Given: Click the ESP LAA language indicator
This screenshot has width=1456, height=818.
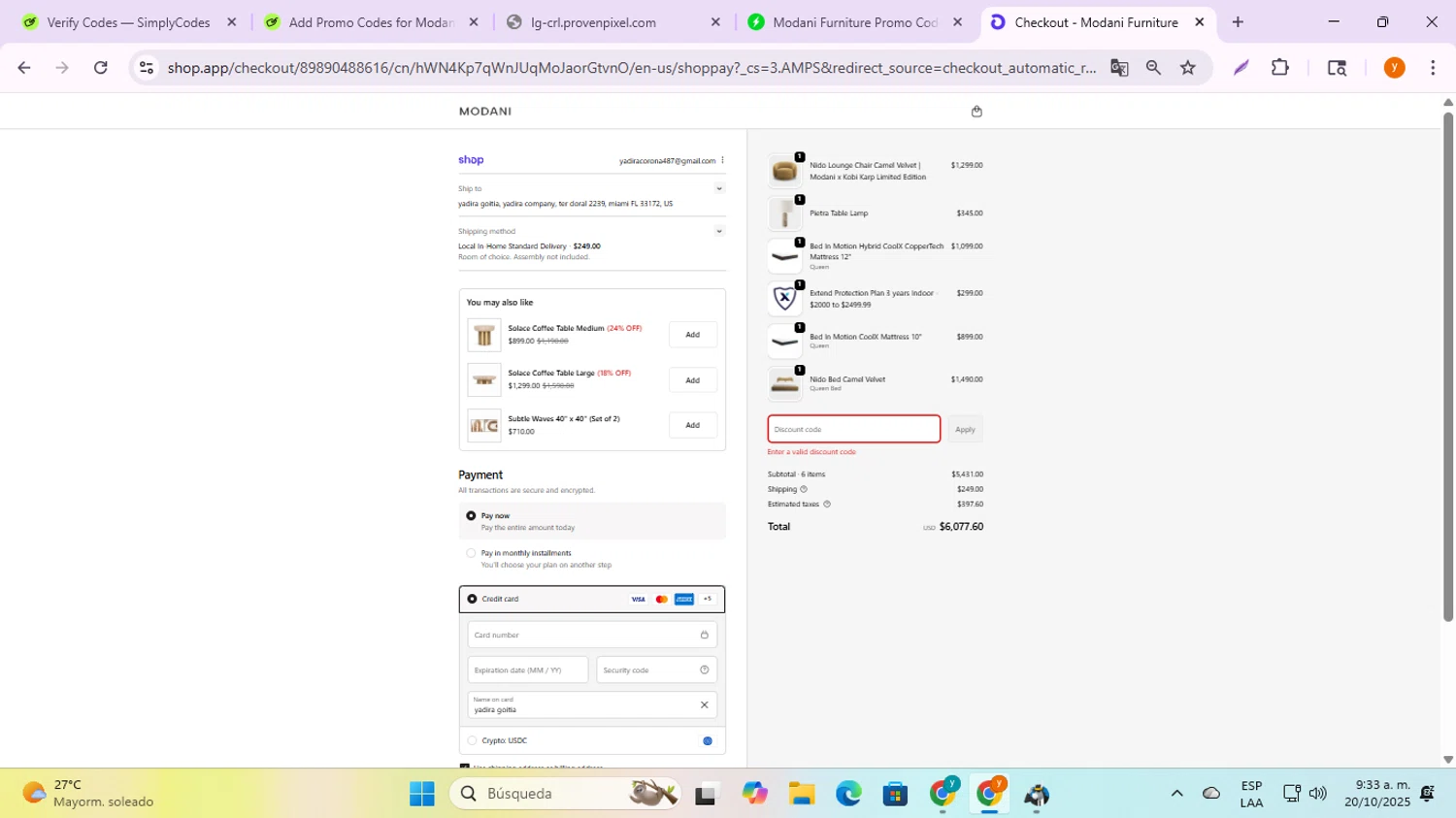Looking at the screenshot, I should click(1251, 795).
